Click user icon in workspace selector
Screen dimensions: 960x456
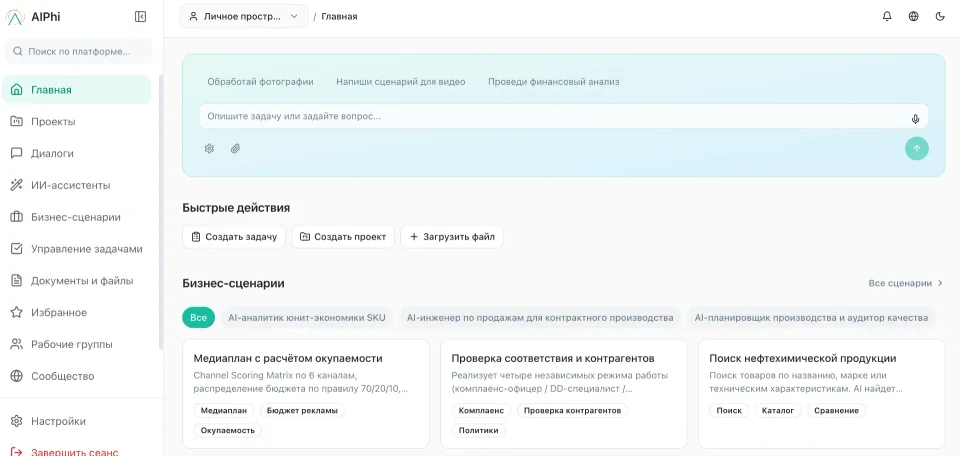(x=193, y=17)
